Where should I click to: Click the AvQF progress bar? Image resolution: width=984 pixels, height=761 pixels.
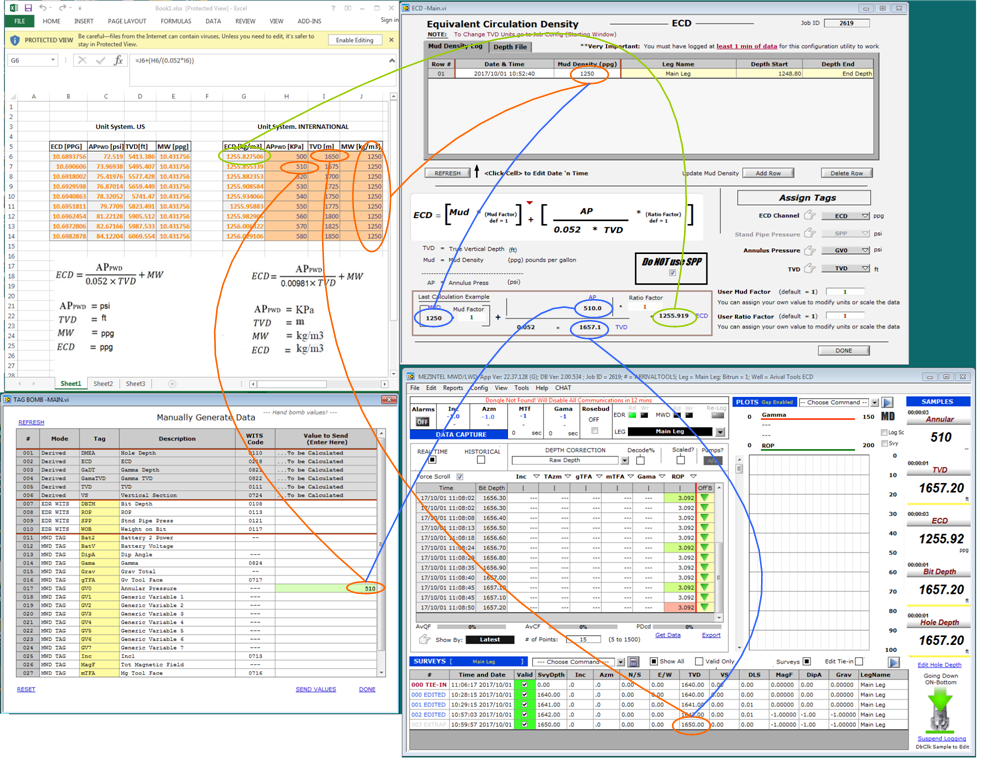pos(473,627)
